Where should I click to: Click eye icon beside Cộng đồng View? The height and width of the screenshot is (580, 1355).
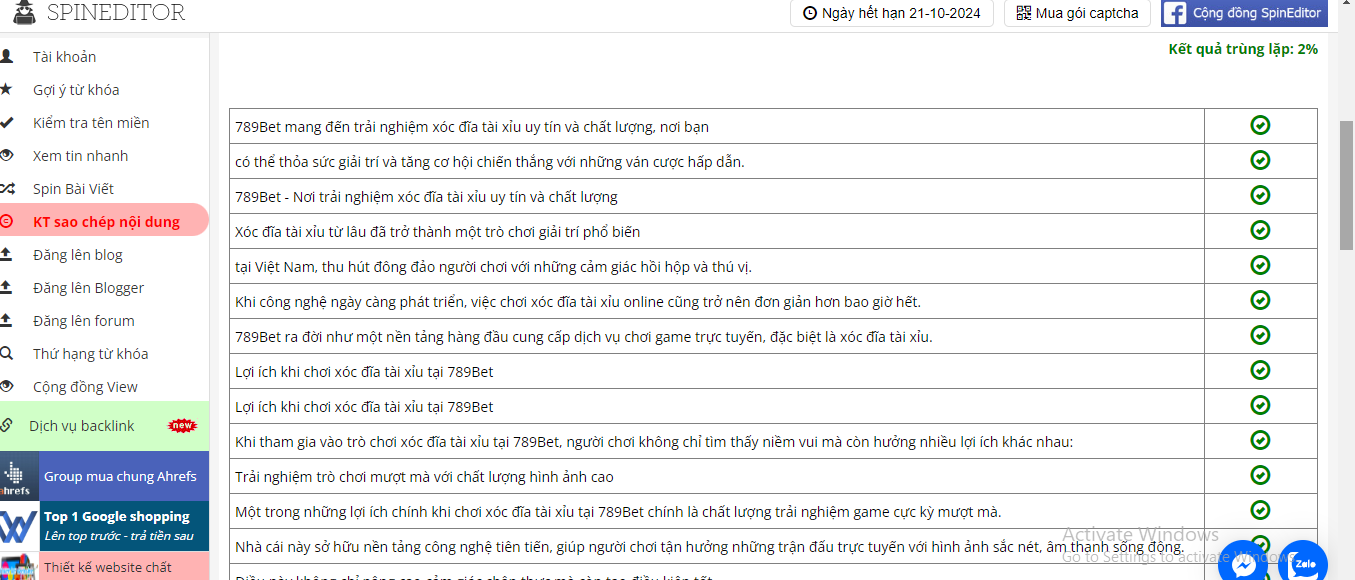(x=7, y=386)
